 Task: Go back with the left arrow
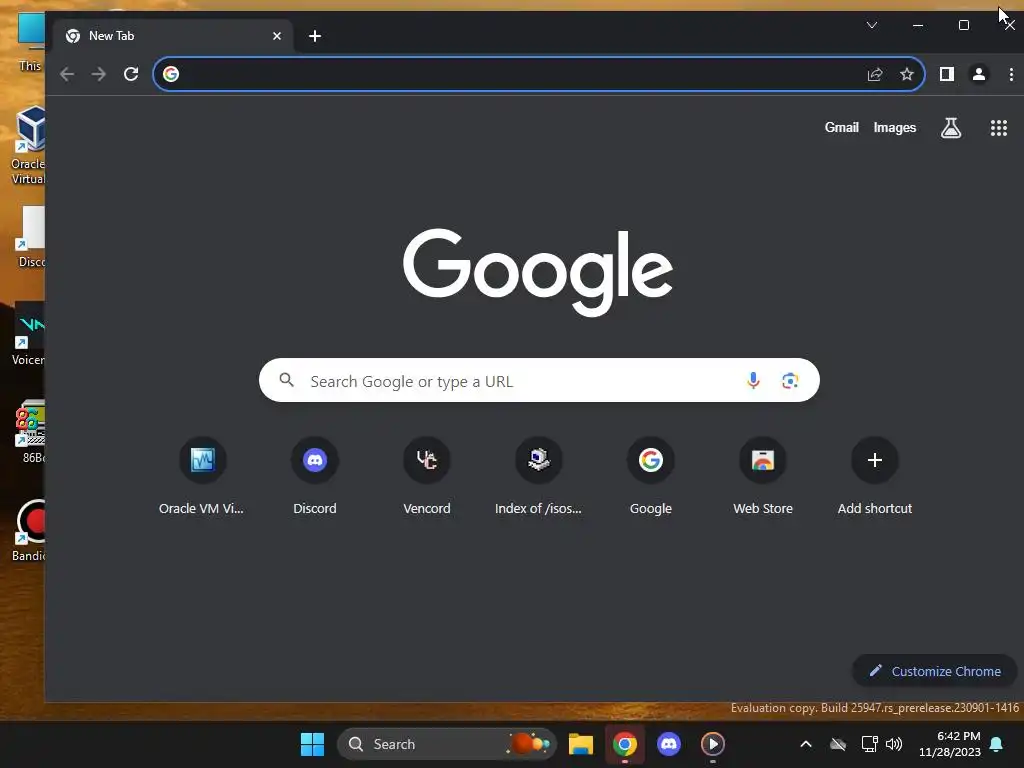pos(67,74)
